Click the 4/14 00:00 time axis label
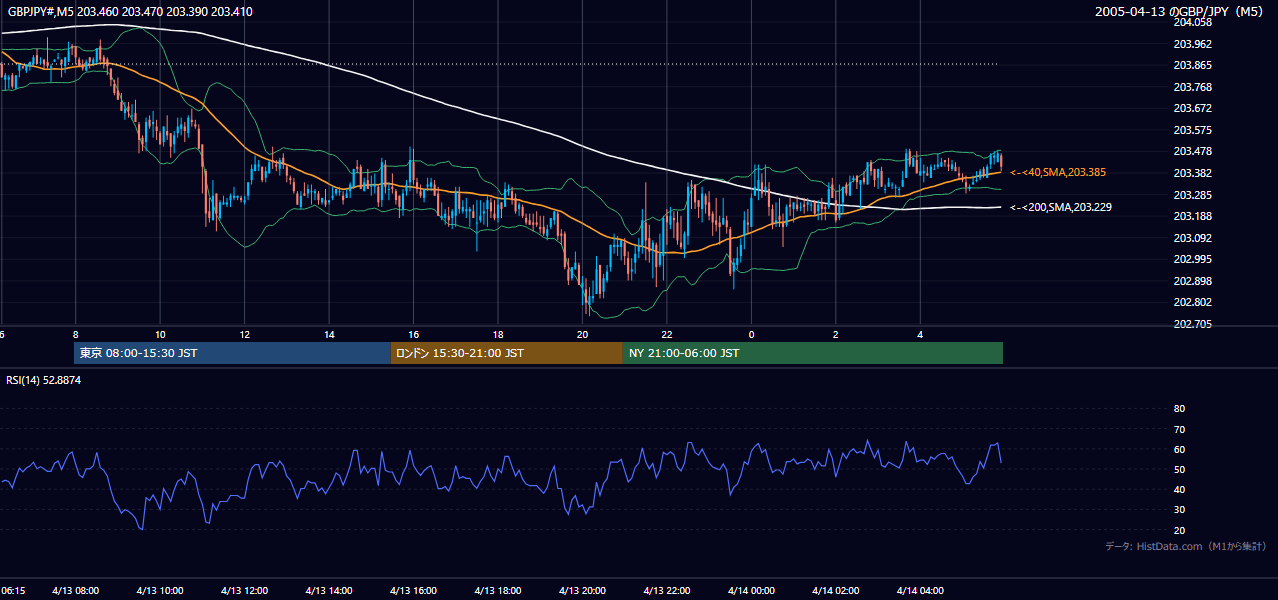1278x600 pixels. (x=751, y=591)
